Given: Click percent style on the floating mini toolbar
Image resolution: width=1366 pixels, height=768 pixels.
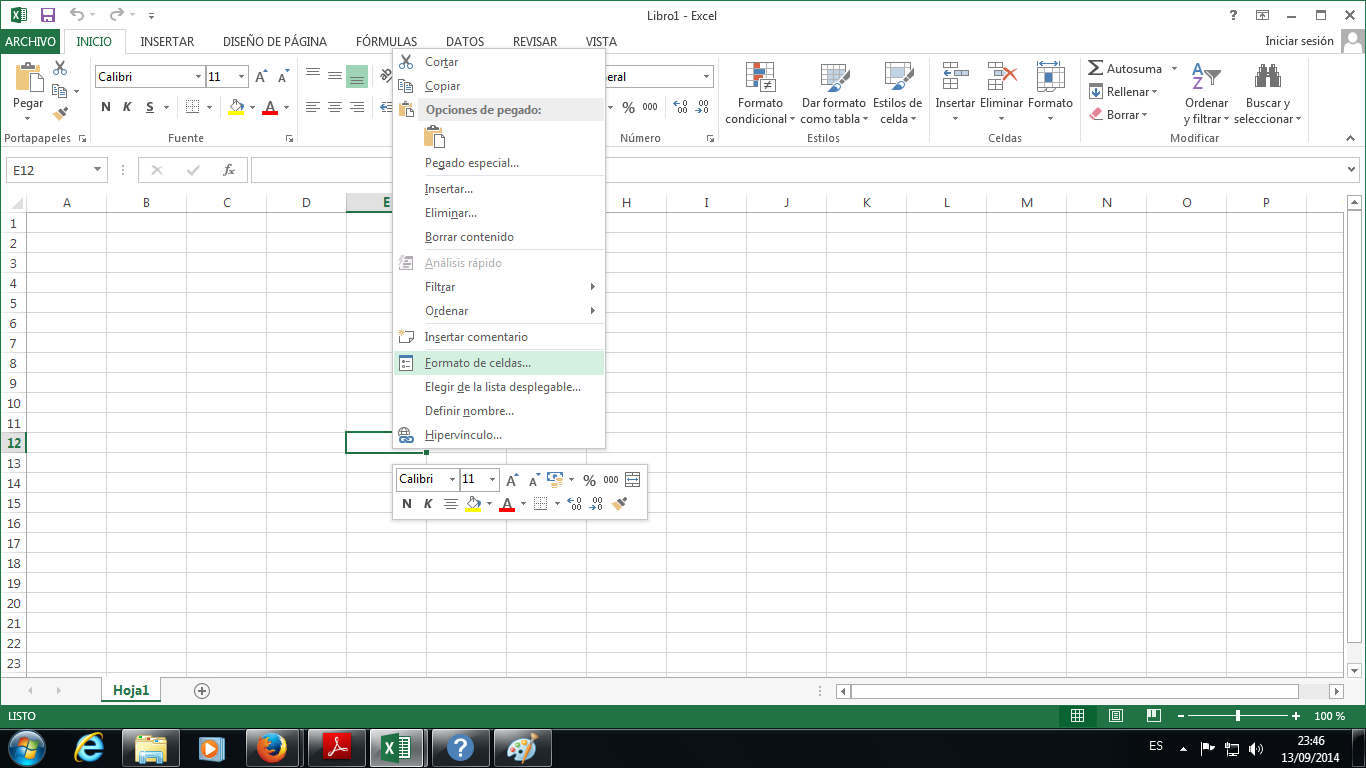Looking at the screenshot, I should [x=589, y=480].
